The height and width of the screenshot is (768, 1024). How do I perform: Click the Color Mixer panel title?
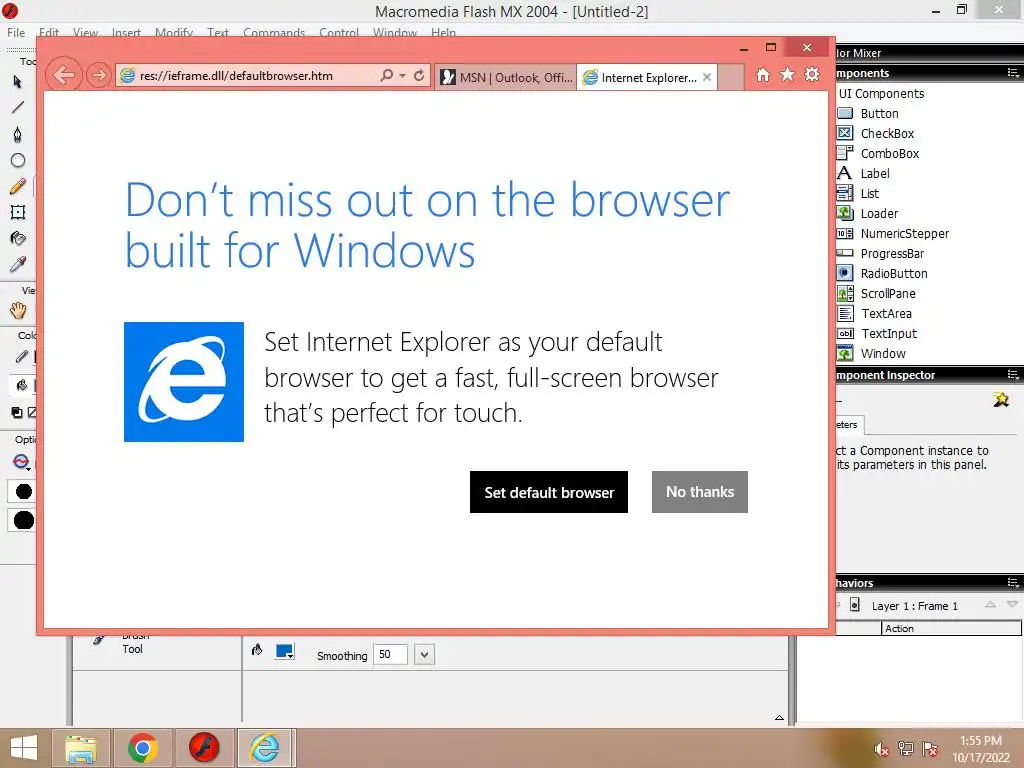[859, 53]
